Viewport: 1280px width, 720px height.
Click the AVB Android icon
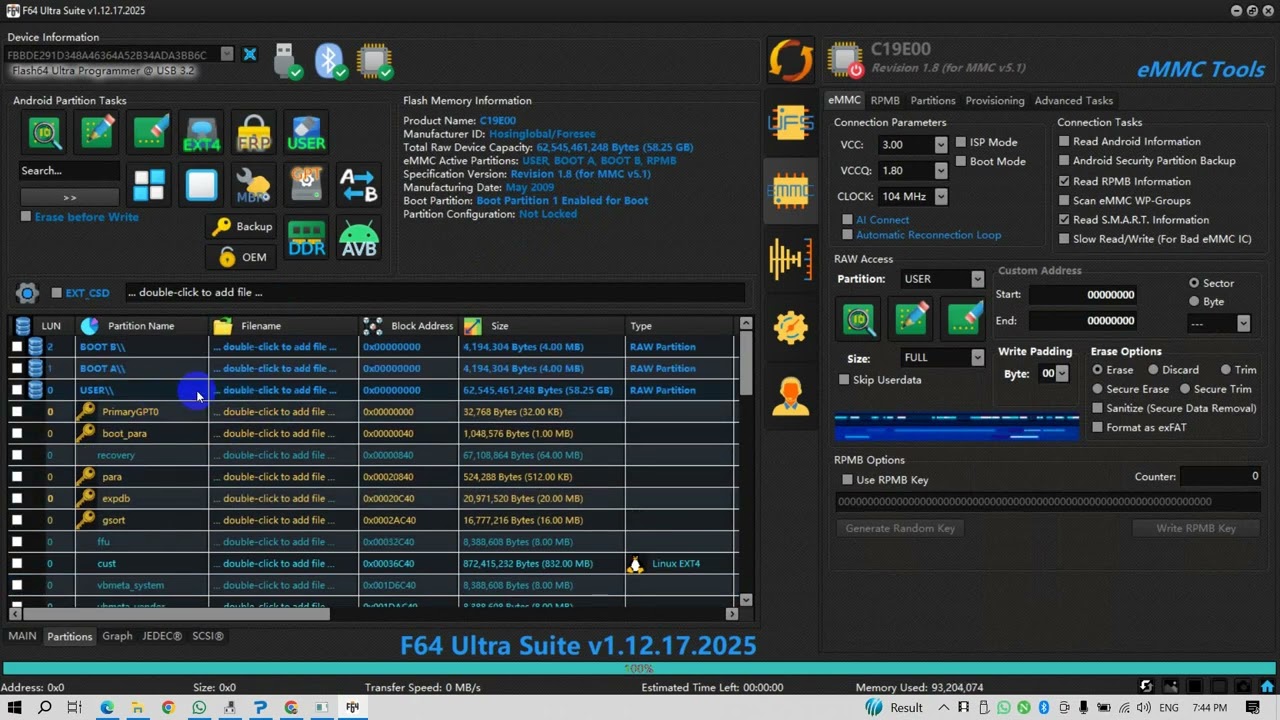pyautogui.click(x=358, y=238)
